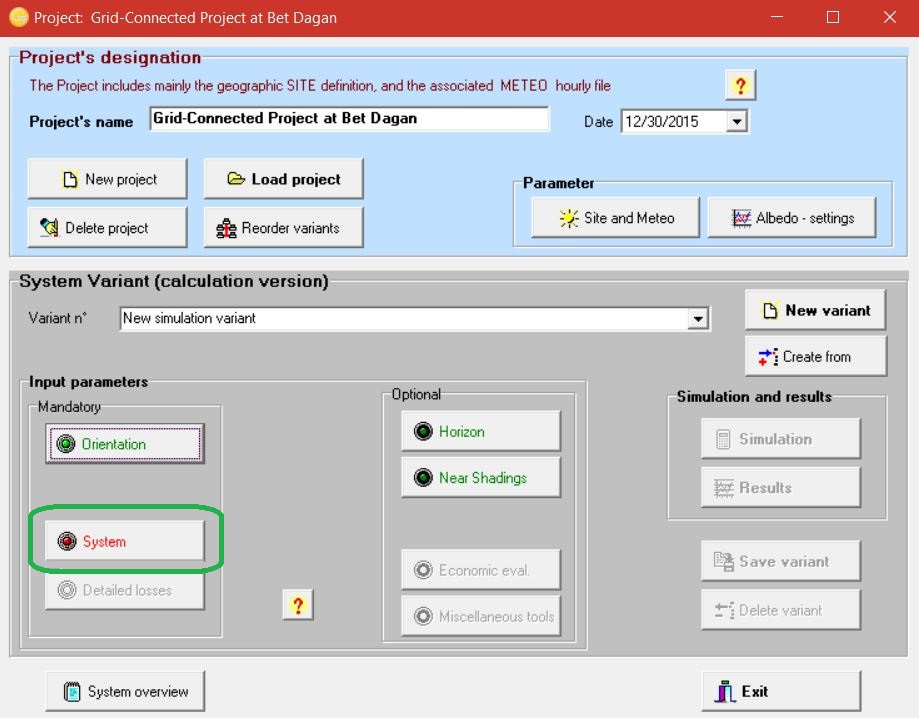Create a New variant
This screenshot has height=718, width=919.
click(x=815, y=310)
